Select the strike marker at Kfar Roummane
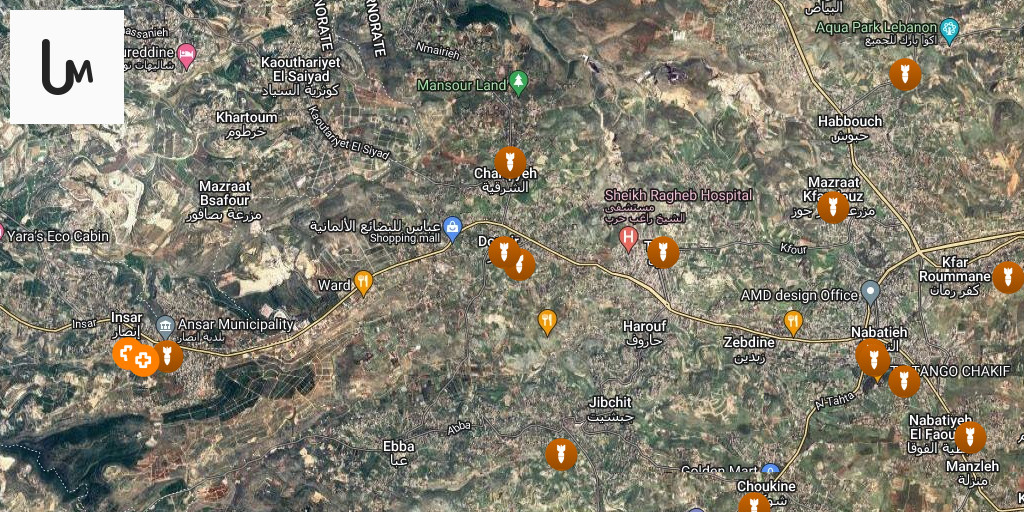This screenshot has width=1024, height=512. point(1008,278)
